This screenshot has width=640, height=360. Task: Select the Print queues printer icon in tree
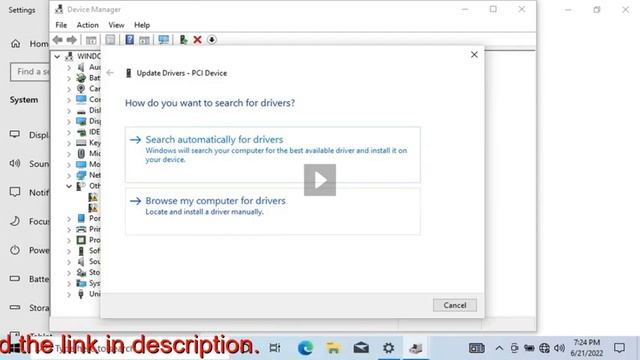(81, 229)
